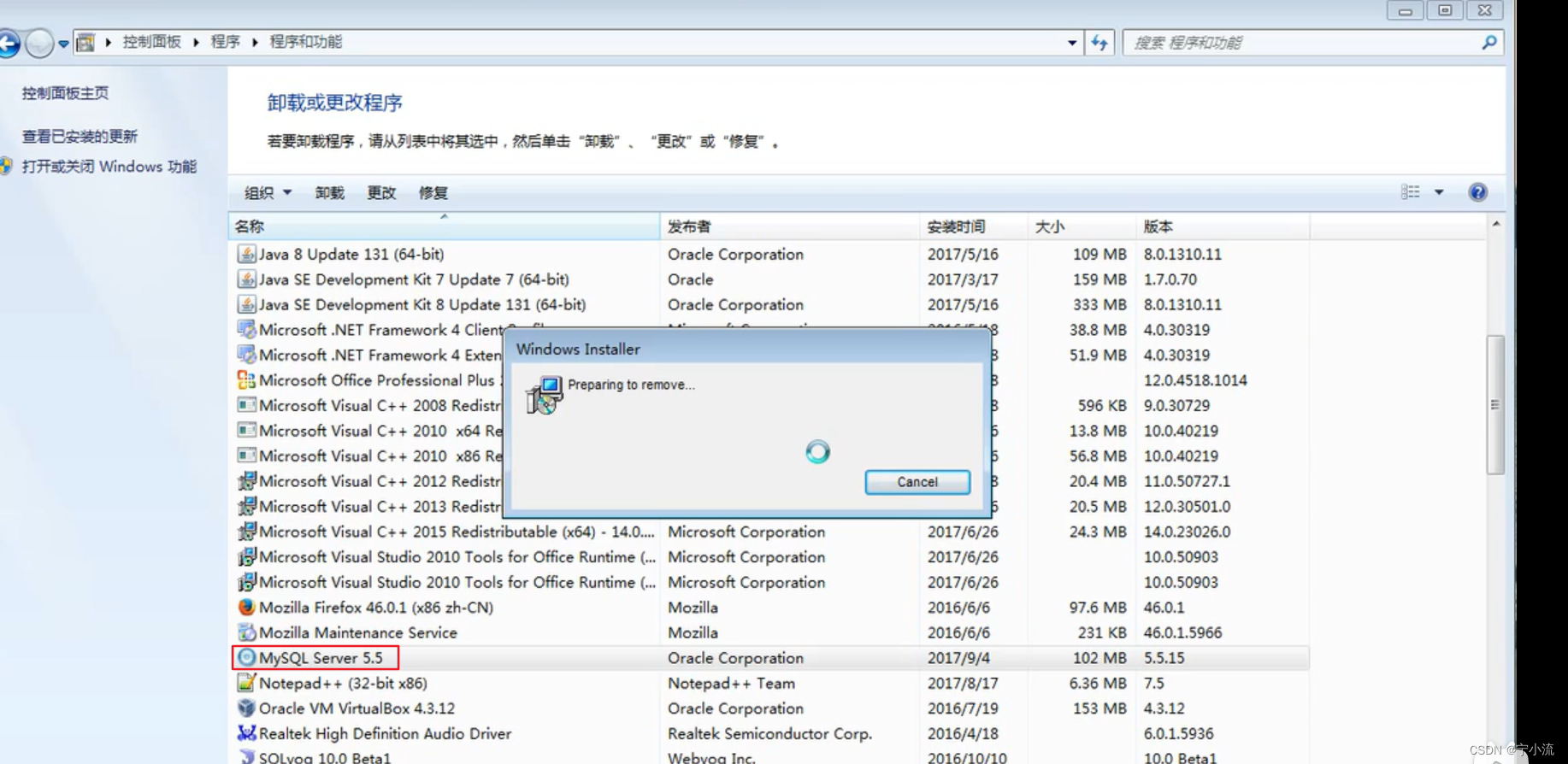Click the Java 8 Update 131 icon
This screenshot has width=1568, height=764.
pos(246,254)
